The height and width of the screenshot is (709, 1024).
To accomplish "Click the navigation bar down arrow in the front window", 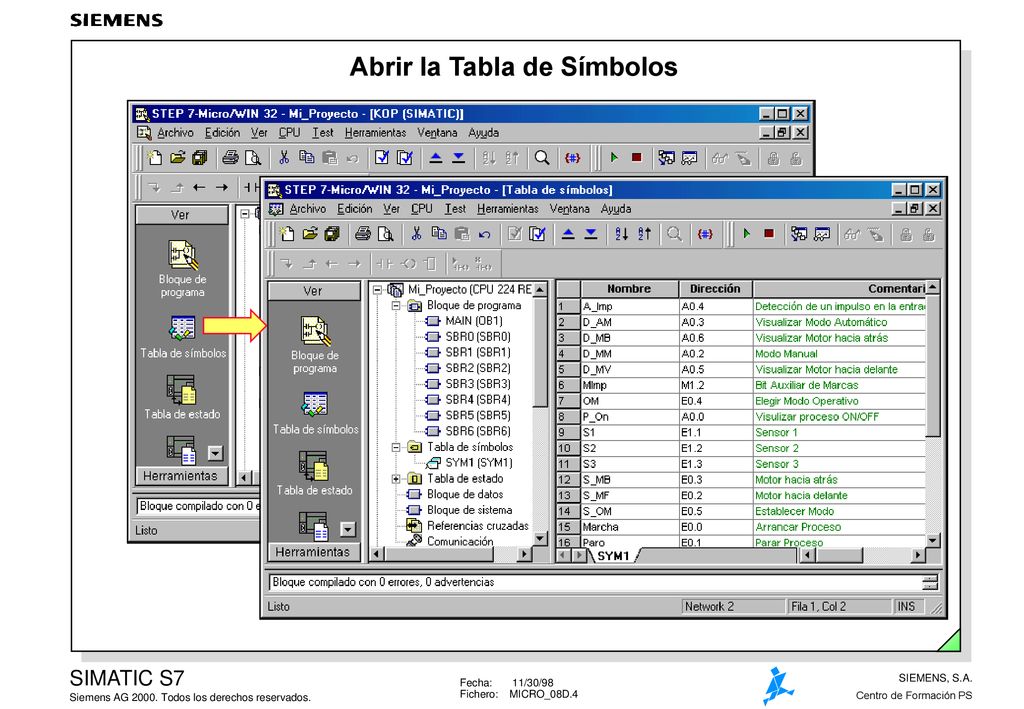I will 348,529.
